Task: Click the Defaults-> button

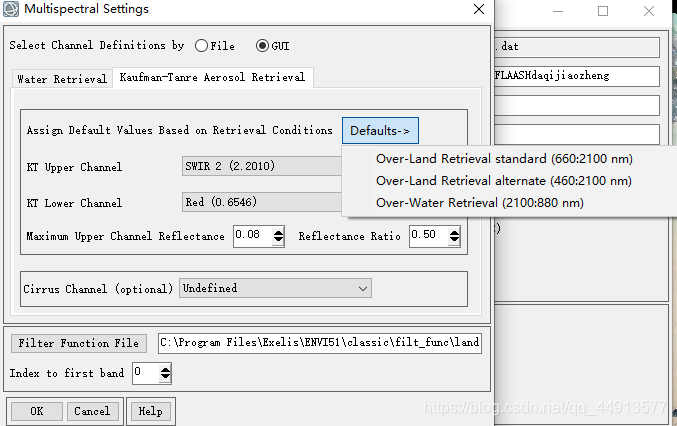Action: [380, 130]
